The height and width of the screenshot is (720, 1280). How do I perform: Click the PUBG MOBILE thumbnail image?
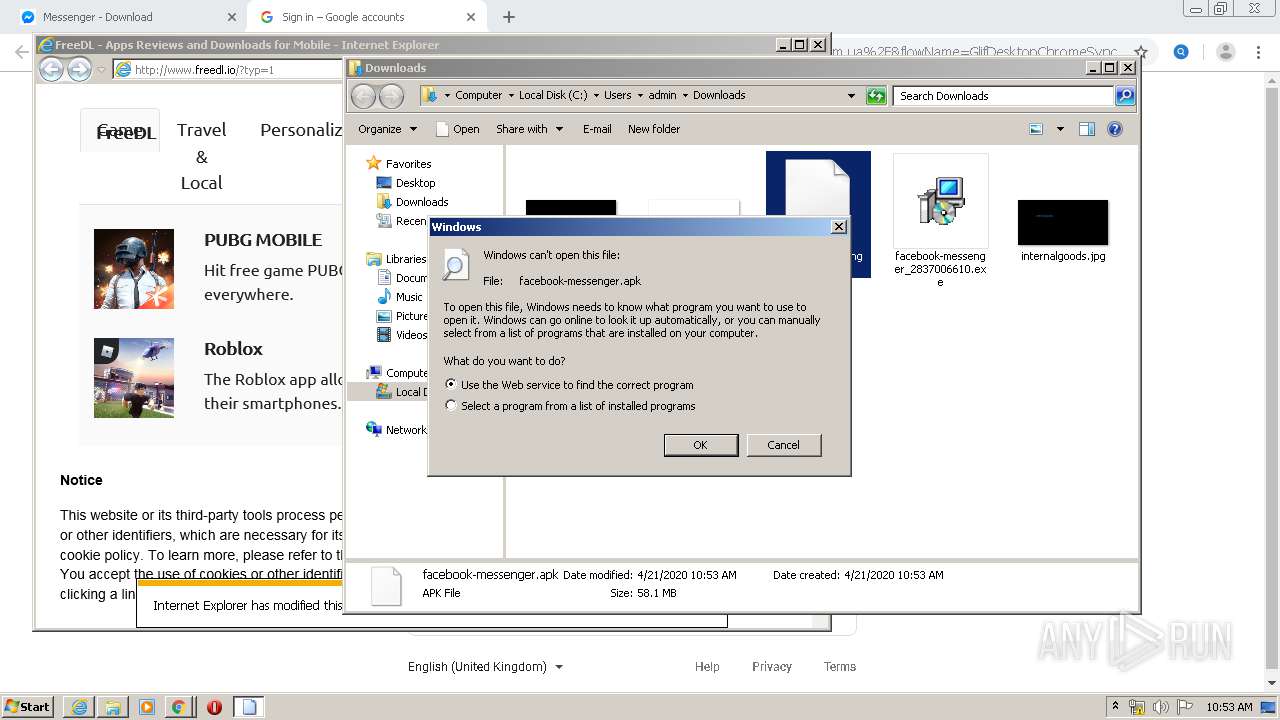point(134,269)
